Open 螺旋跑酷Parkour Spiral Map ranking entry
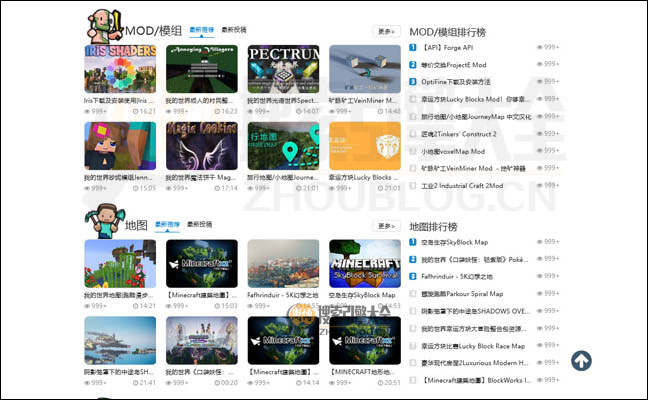This screenshot has height=400, width=648. tap(462, 294)
